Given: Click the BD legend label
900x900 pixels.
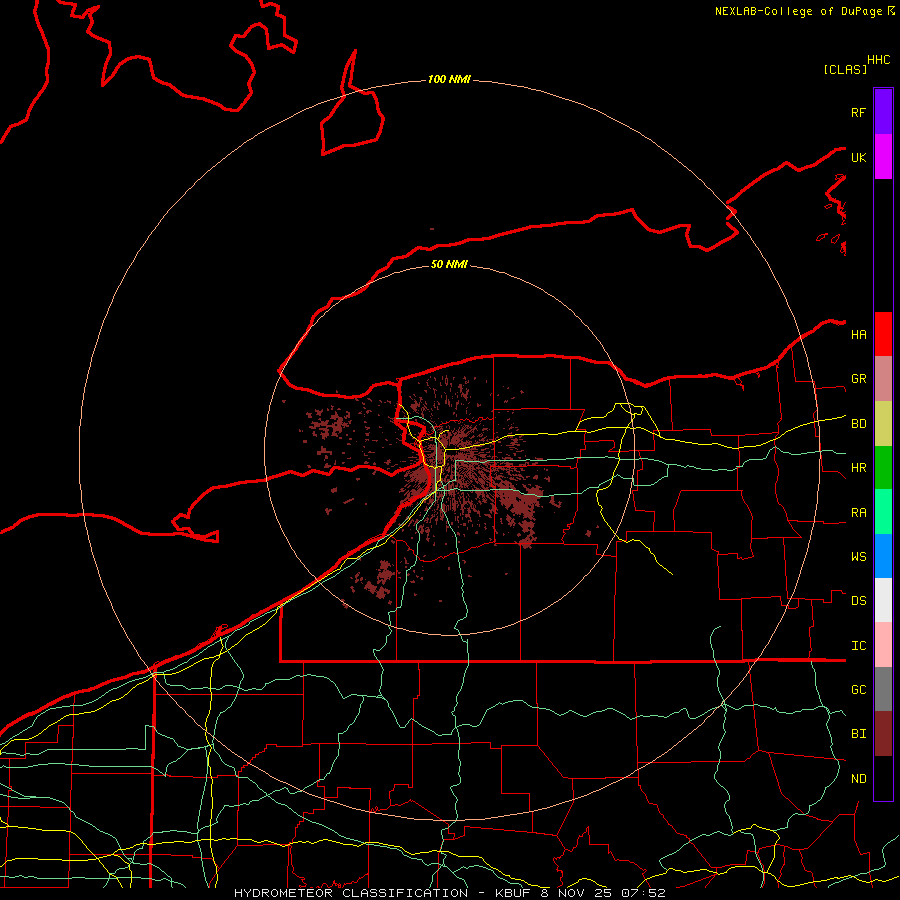Looking at the screenshot, I should 858,424.
